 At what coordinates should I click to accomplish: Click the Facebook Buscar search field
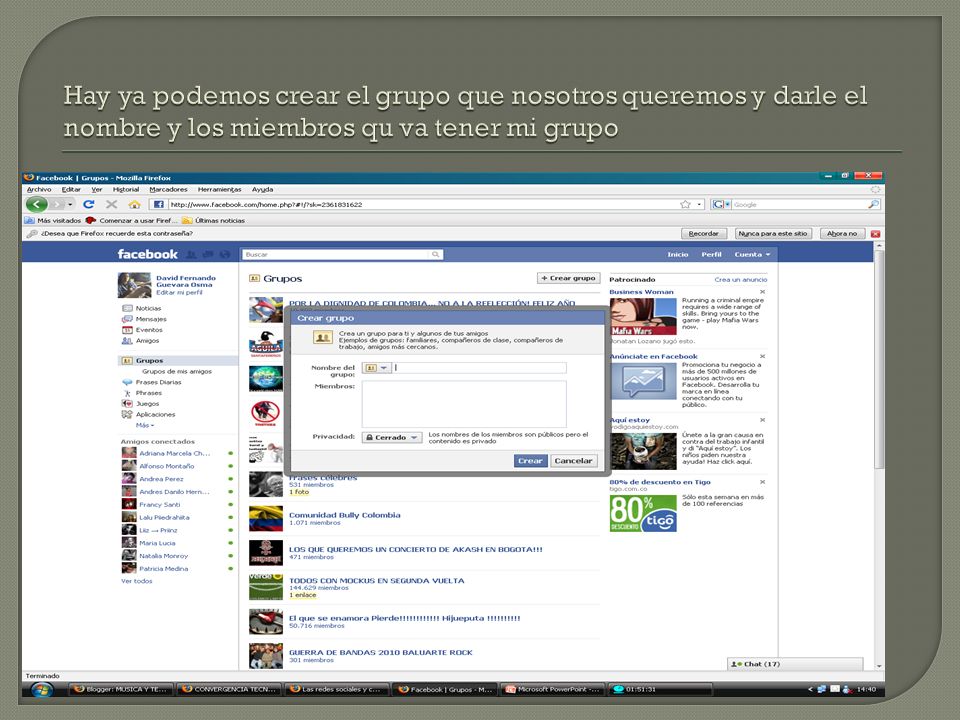click(337, 255)
